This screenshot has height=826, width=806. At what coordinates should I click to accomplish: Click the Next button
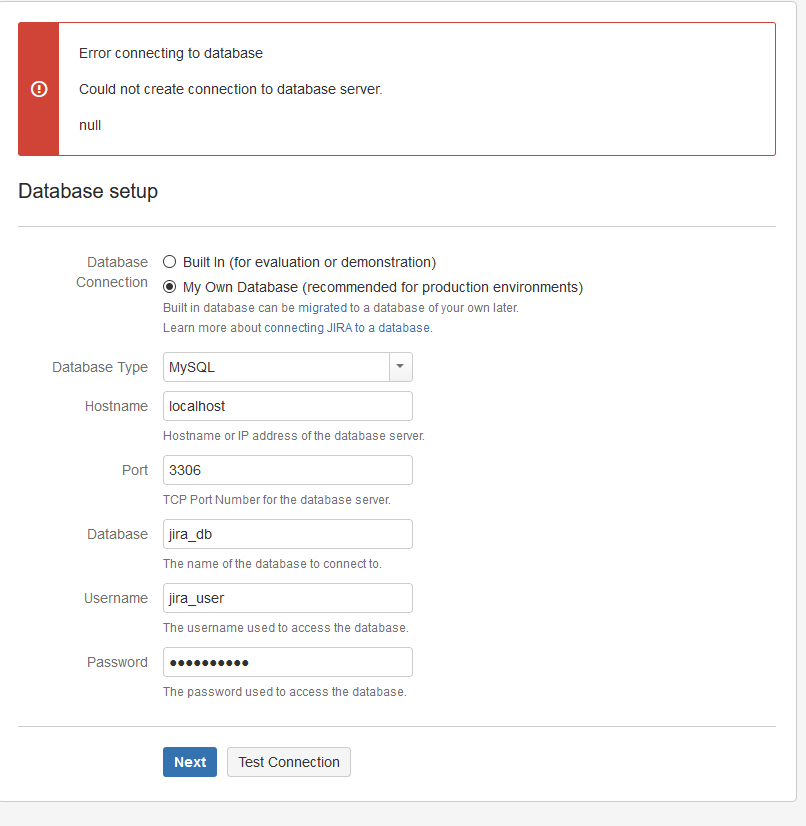click(x=189, y=762)
